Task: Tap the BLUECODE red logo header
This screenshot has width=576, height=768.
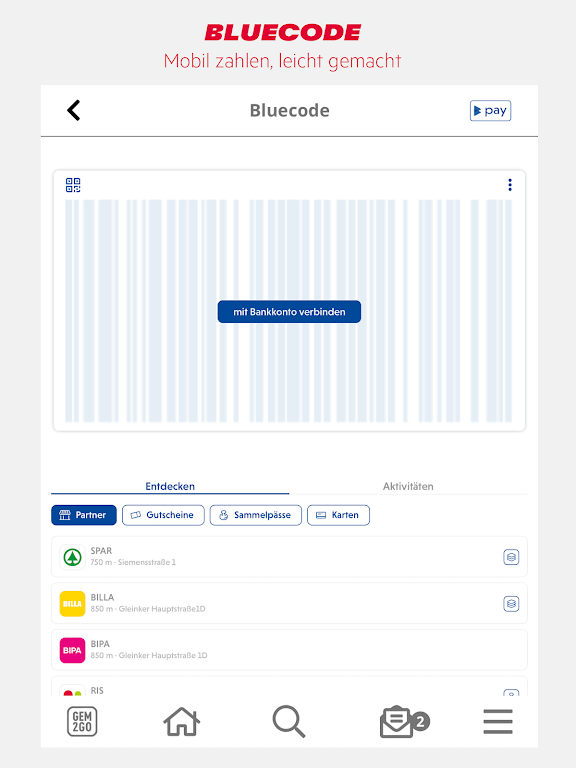Action: click(283, 32)
